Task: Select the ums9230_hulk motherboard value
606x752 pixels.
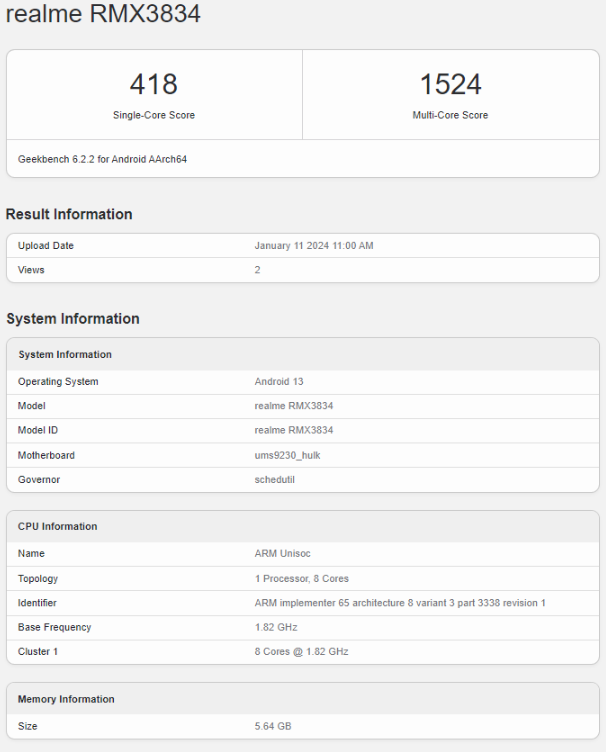Action: pyautogui.click(x=287, y=455)
